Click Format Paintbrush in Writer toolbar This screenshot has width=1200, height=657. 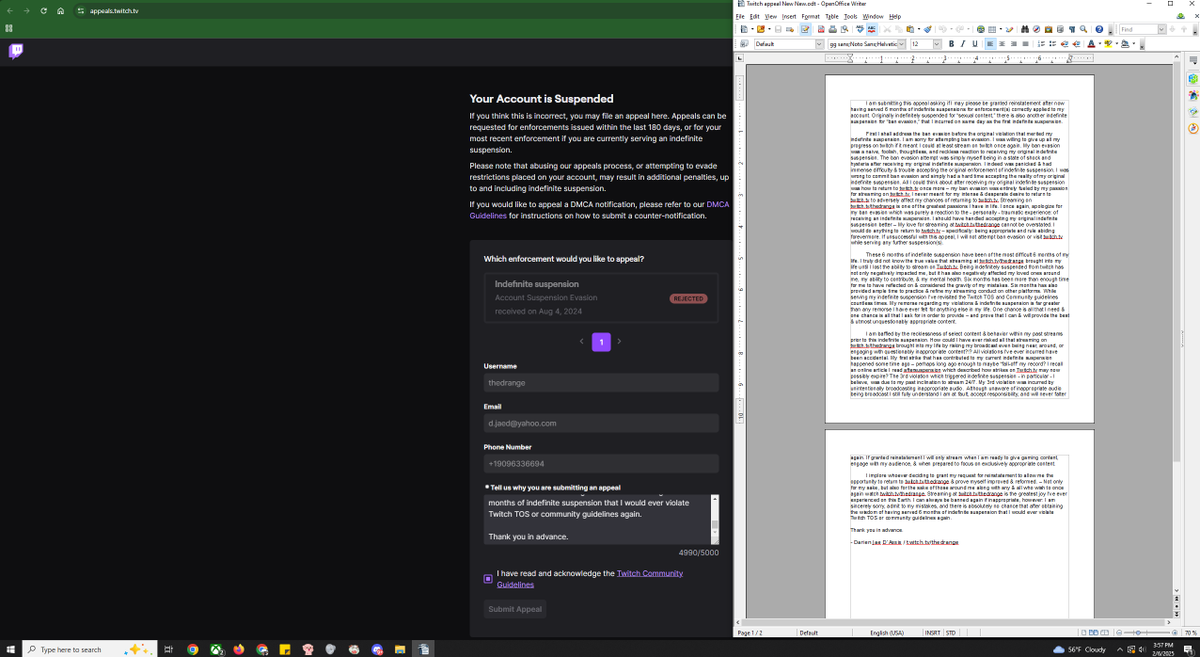[928, 29]
